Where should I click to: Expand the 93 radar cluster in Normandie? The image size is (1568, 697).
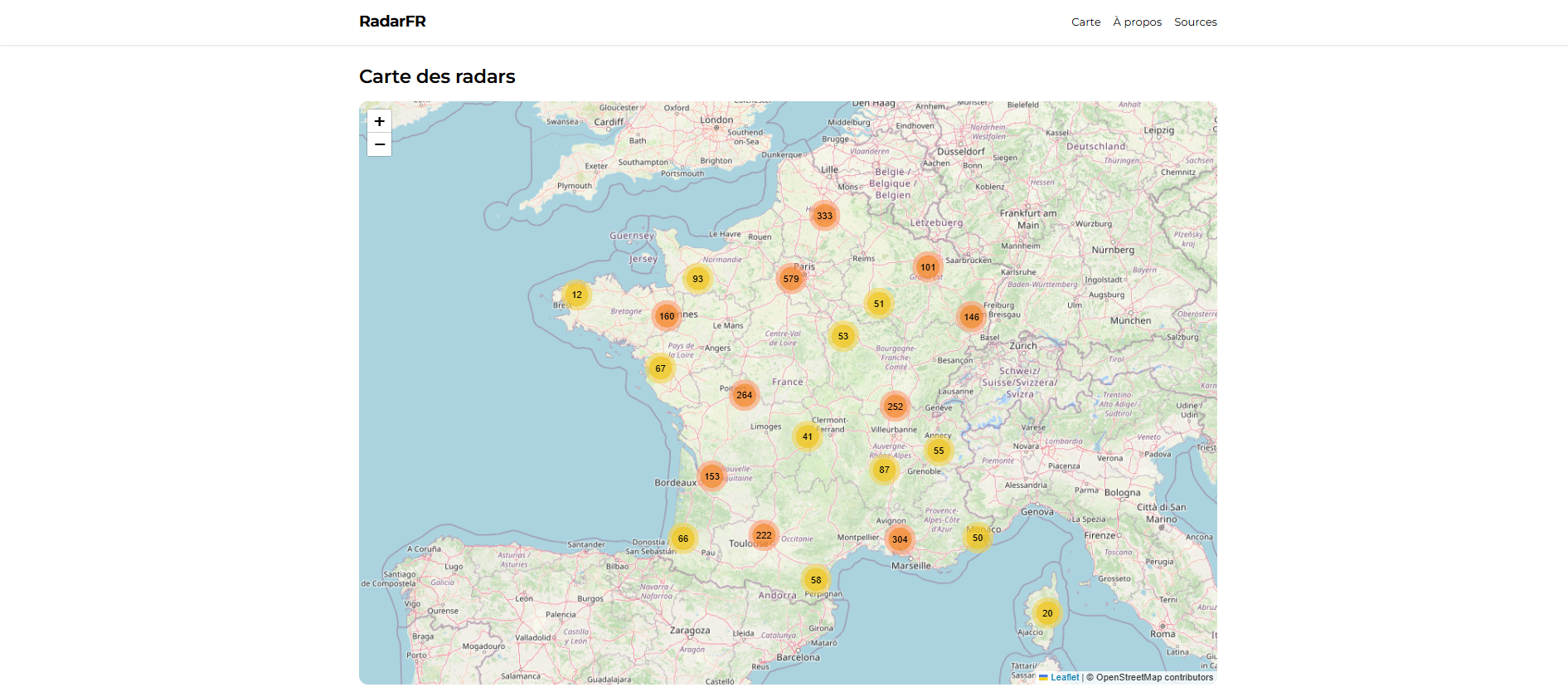pos(697,279)
